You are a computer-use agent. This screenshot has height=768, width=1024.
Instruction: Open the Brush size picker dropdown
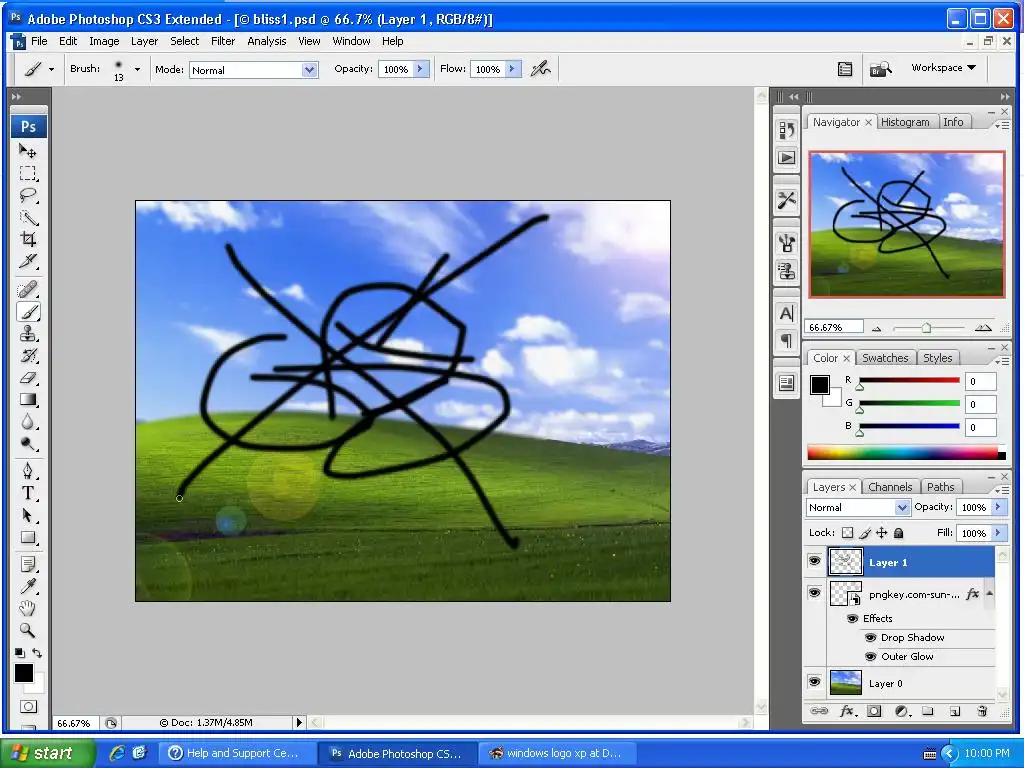pos(137,69)
